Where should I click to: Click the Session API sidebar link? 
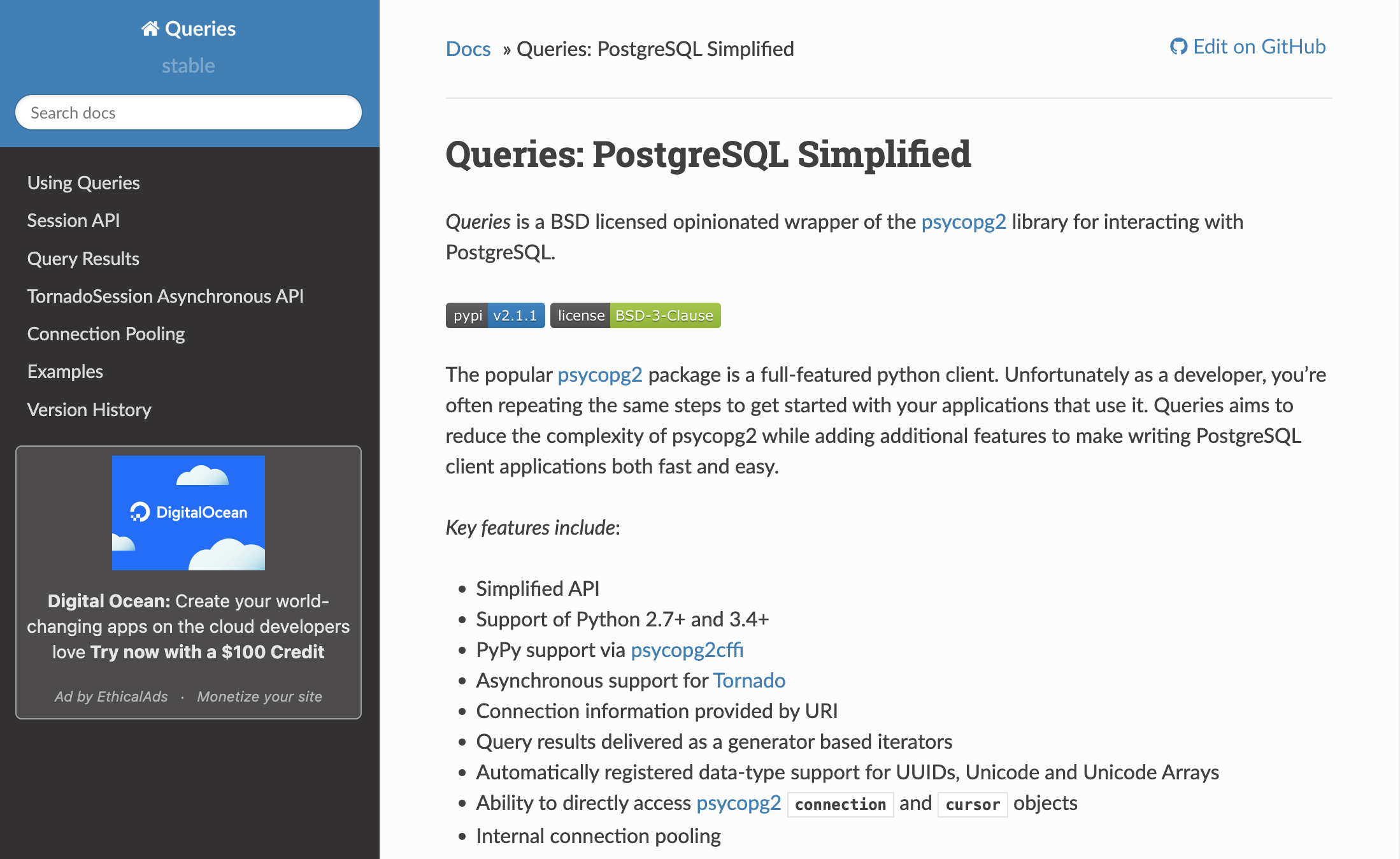pyautogui.click(x=75, y=219)
